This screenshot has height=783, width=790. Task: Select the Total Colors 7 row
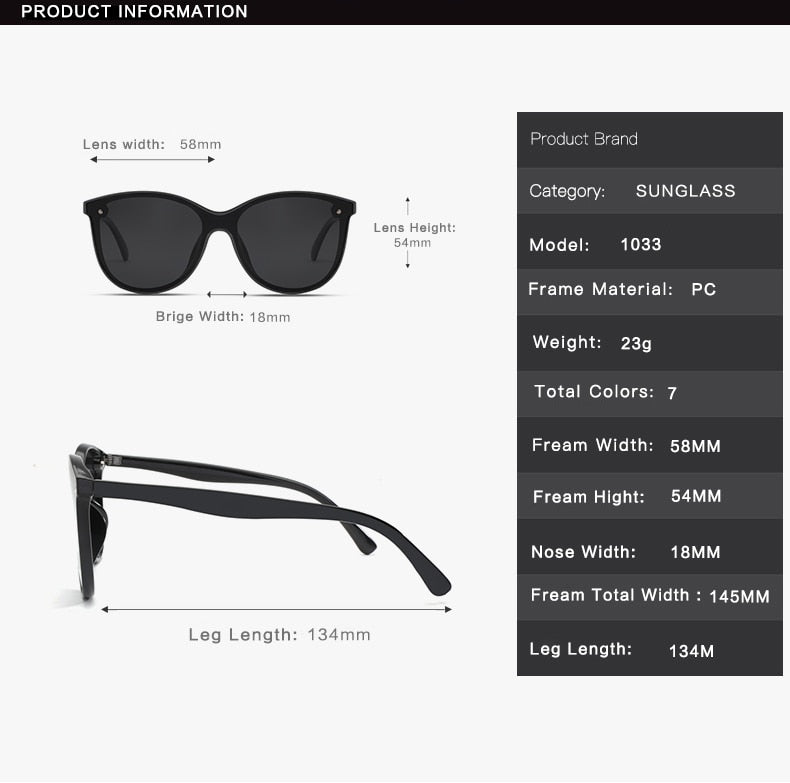(649, 394)
